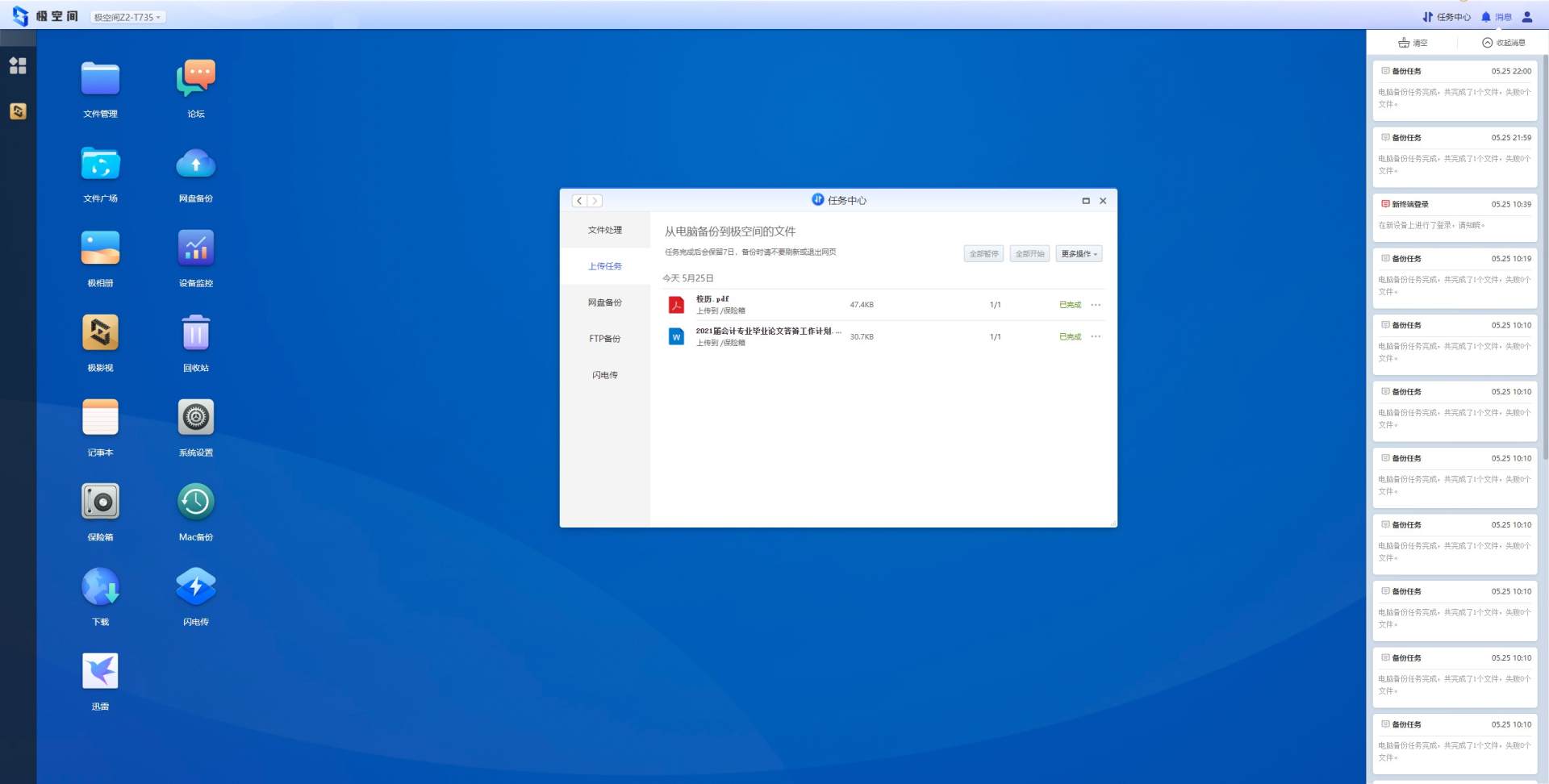
Task: Switch to the 网盘备份 tab in task center
Action: coord(604,302)
